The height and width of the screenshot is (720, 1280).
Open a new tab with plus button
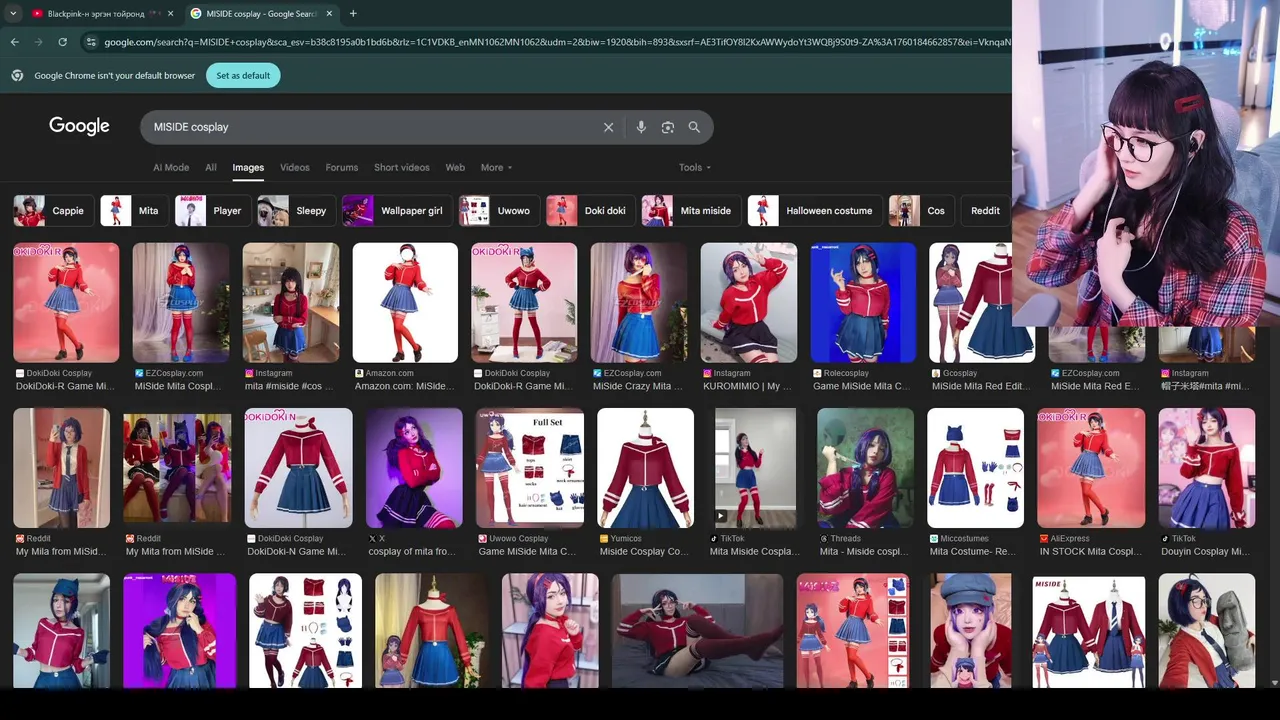[x=353, y=13]
